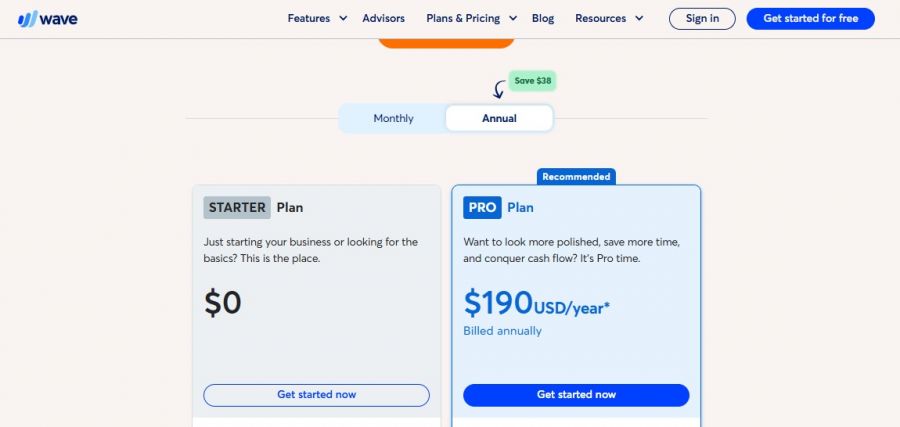Viewport: 900px width, 427px height.
Task: Click the Wave logo icon
Action: tap(28, 19)
